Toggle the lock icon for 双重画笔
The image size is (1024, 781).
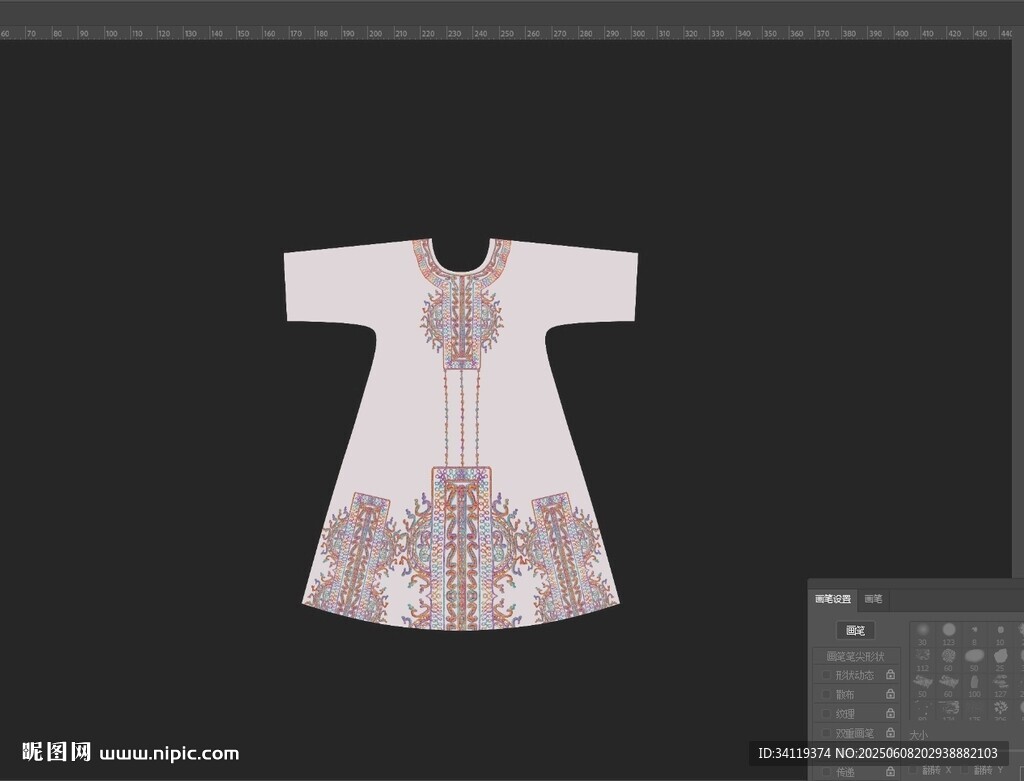click(x=889, y=733)
